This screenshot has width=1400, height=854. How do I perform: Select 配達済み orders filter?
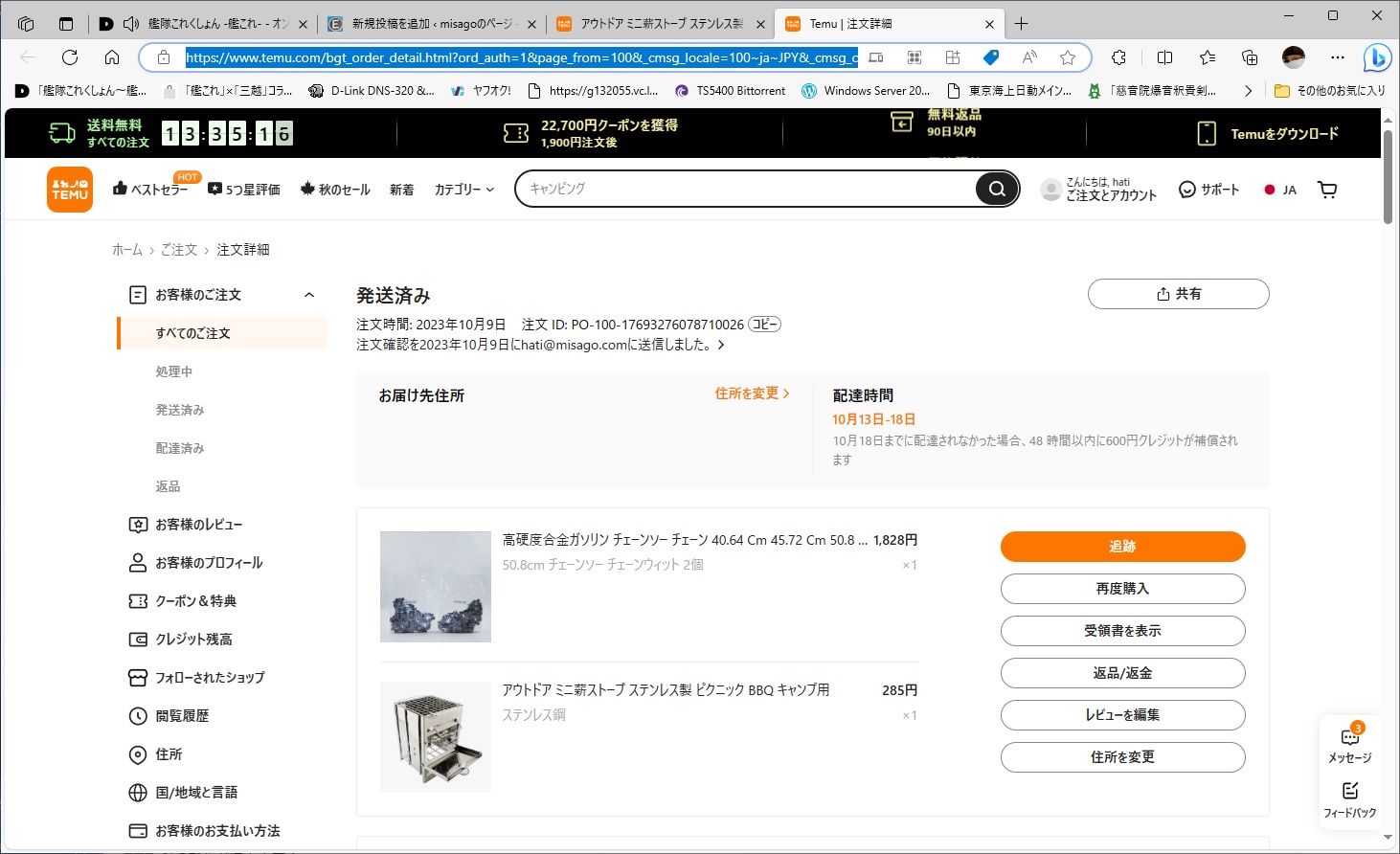click(x=180, y=448)
